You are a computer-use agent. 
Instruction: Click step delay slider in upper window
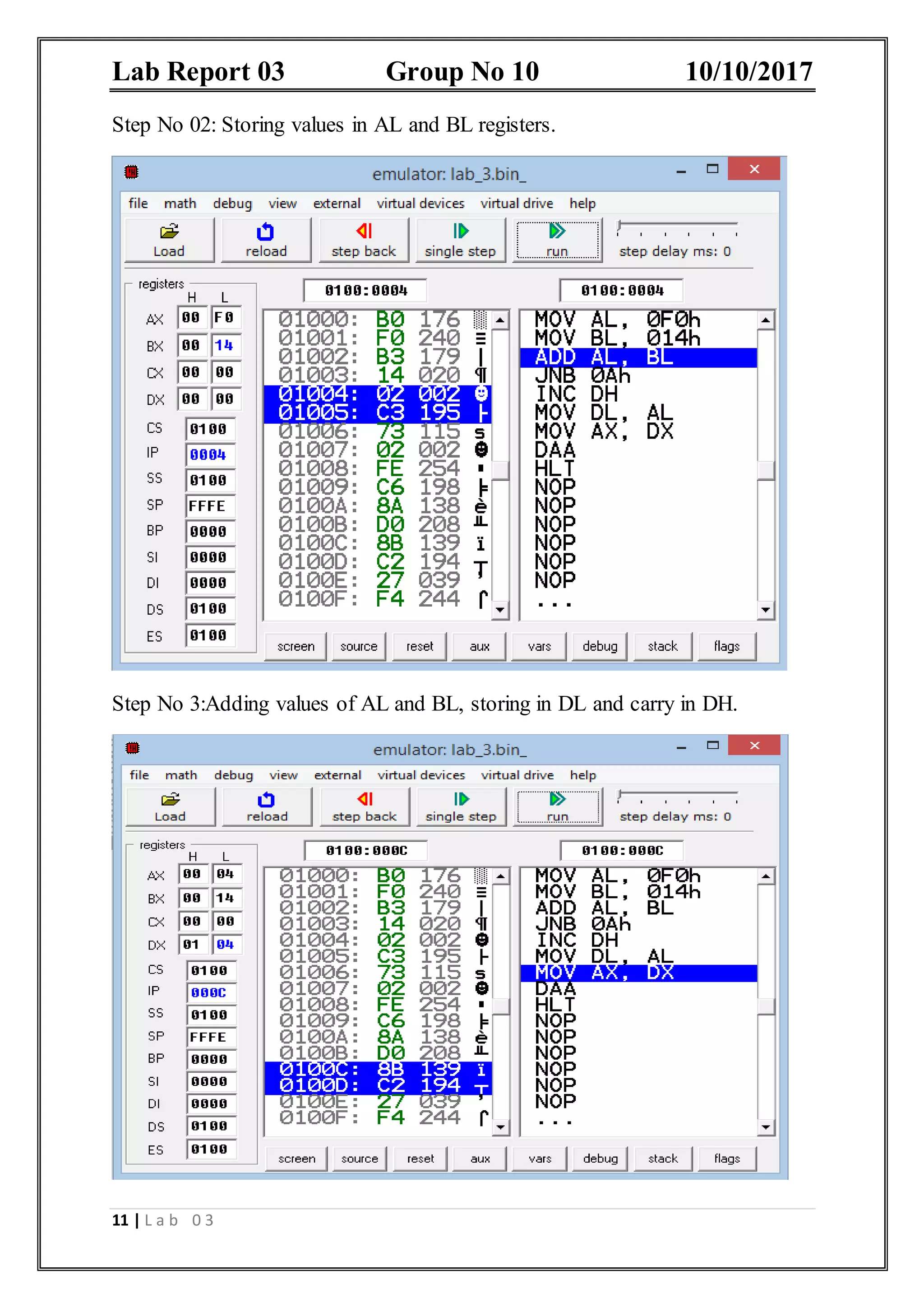pyautogui.click(x=677, y=228)
